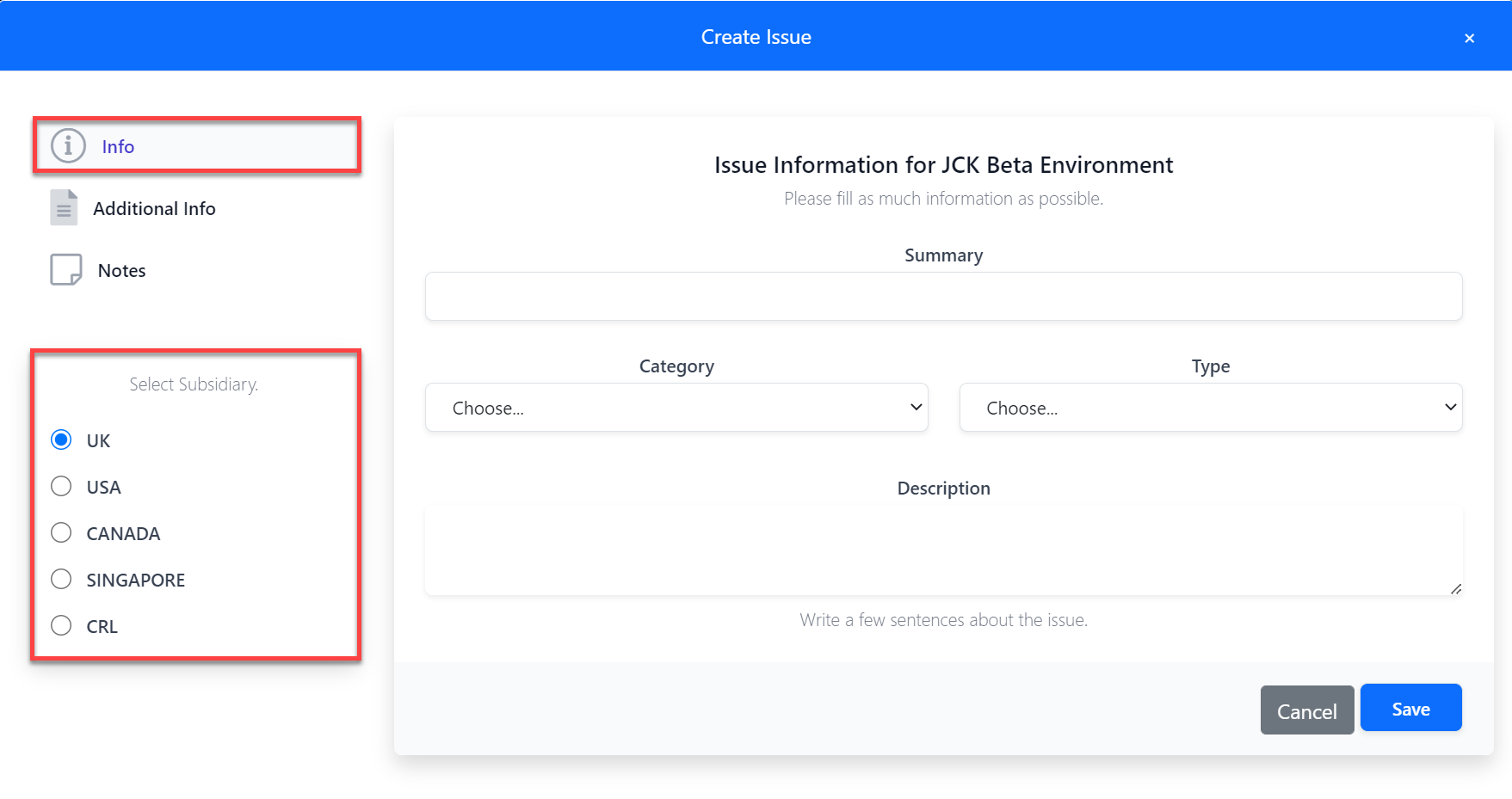The image size is (1512, 799).
Task: Select the CRL subsidiary radio button
Action: (61, 626)
